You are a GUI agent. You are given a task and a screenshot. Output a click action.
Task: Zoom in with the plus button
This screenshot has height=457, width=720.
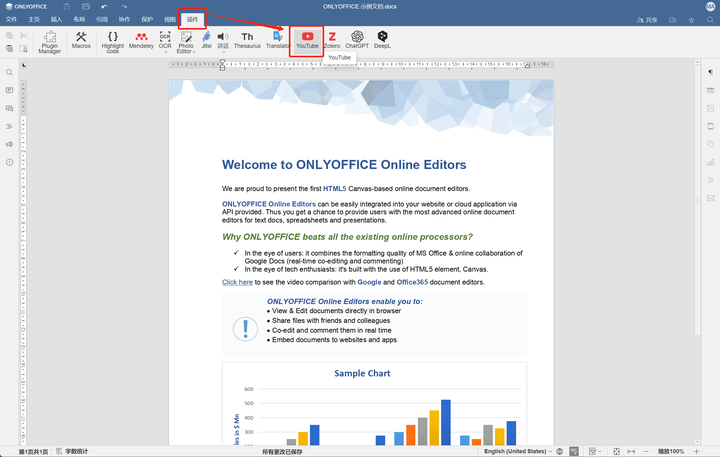click(697, 451)
